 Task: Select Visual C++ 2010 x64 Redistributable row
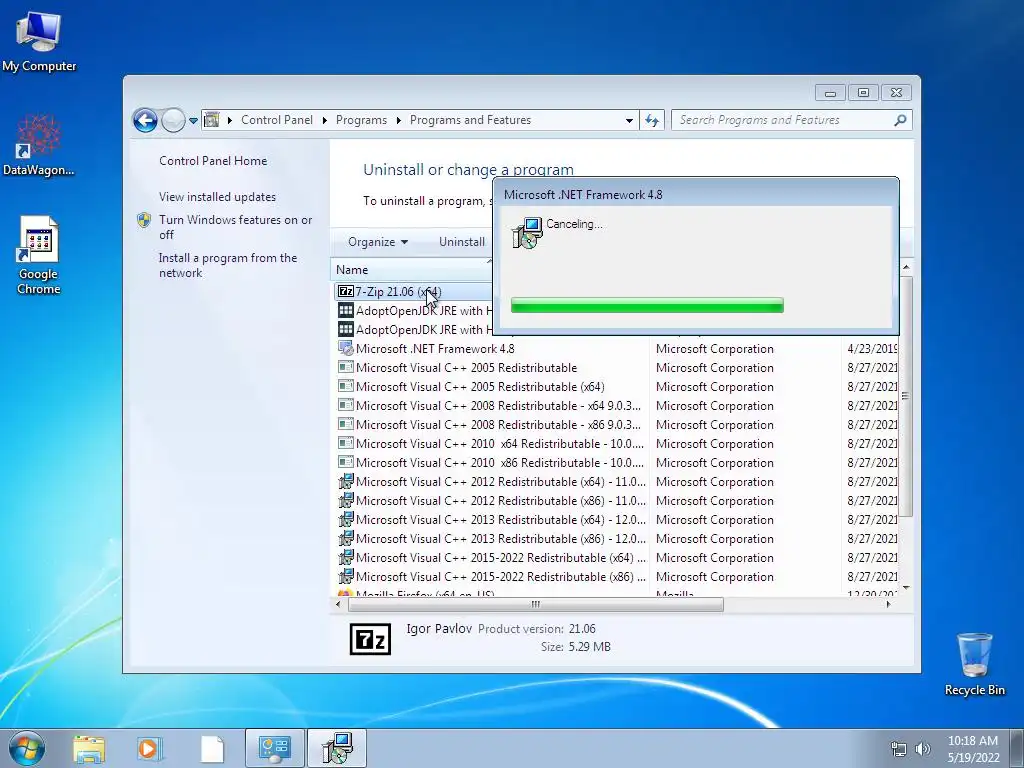[490, 443]
